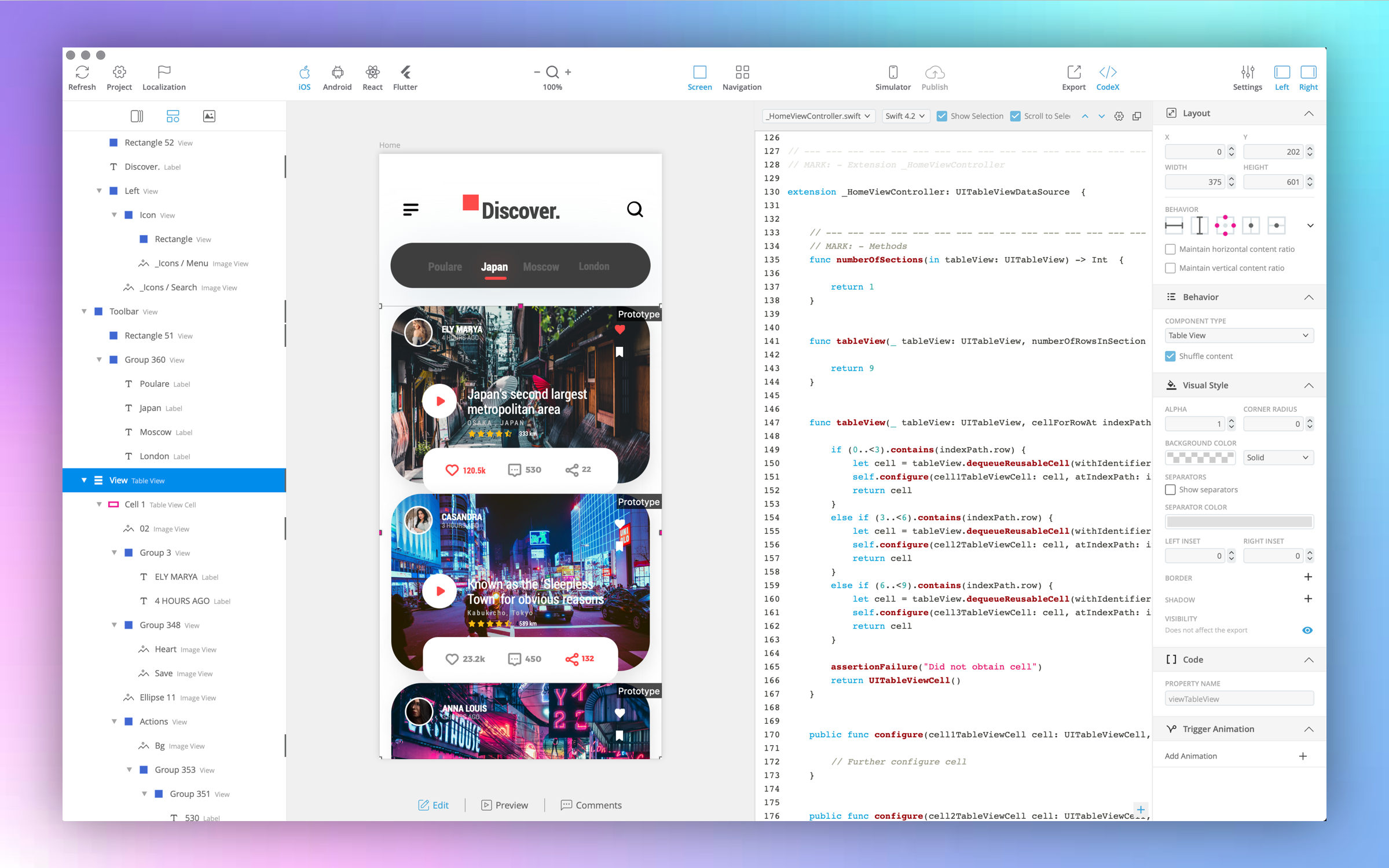Switch to the Preview tab
This screenshot has height=868, width=1389.
click(x=504, y=805)
